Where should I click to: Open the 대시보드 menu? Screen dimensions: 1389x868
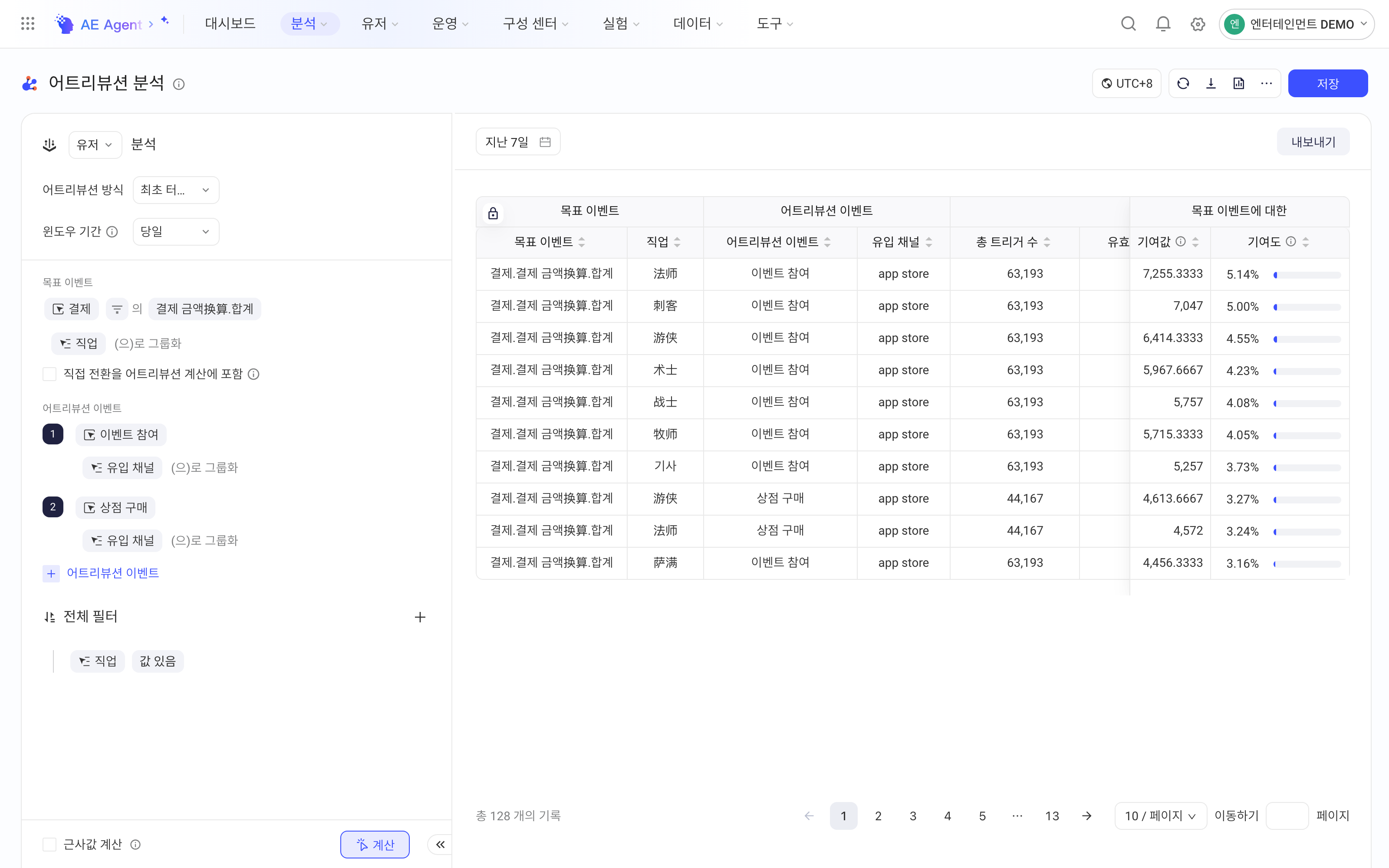tap(230, 23)
